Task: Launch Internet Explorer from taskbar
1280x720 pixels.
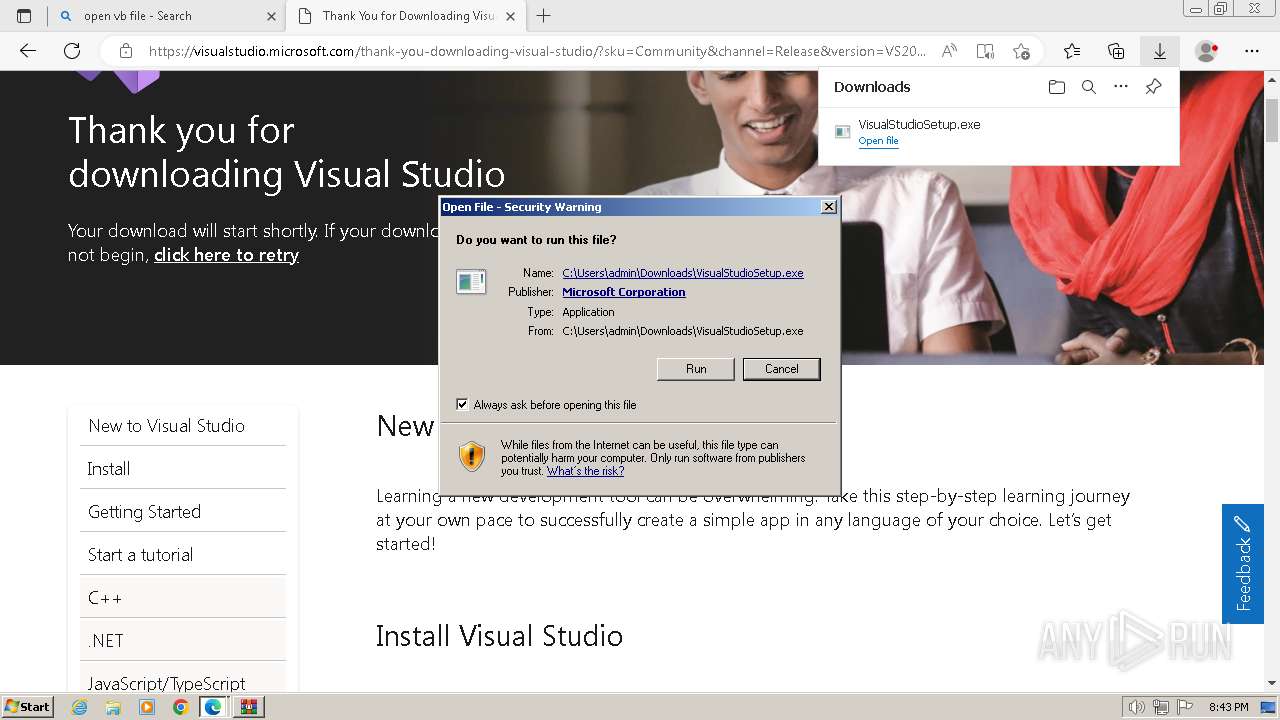Action: point(80,707)
